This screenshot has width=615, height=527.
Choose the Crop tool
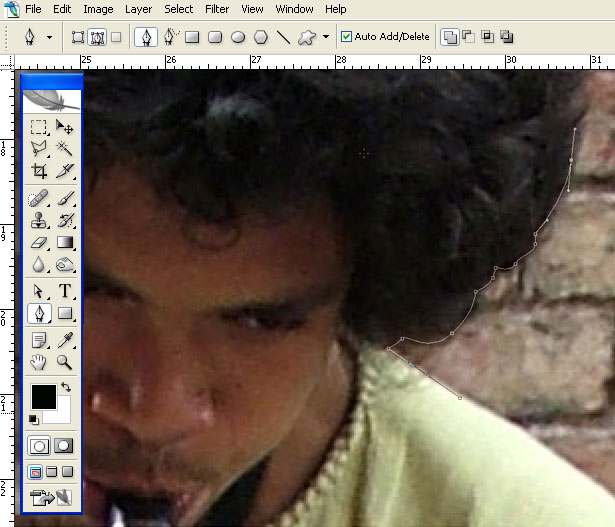click(x=38, y=171)
